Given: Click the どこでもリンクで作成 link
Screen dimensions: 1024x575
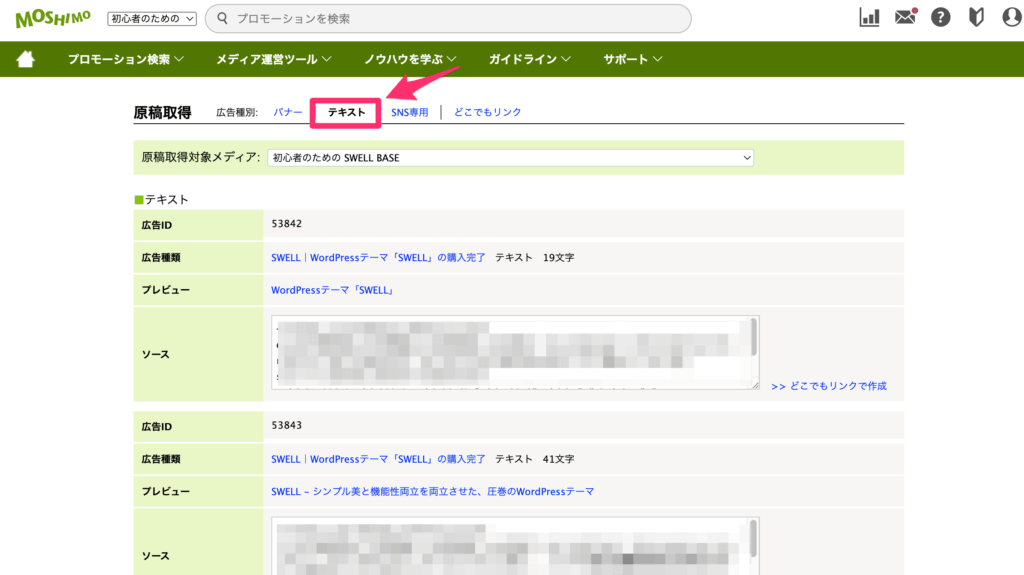Looking at the screenshot, I should pyautogui.click(x=829, y=386).
